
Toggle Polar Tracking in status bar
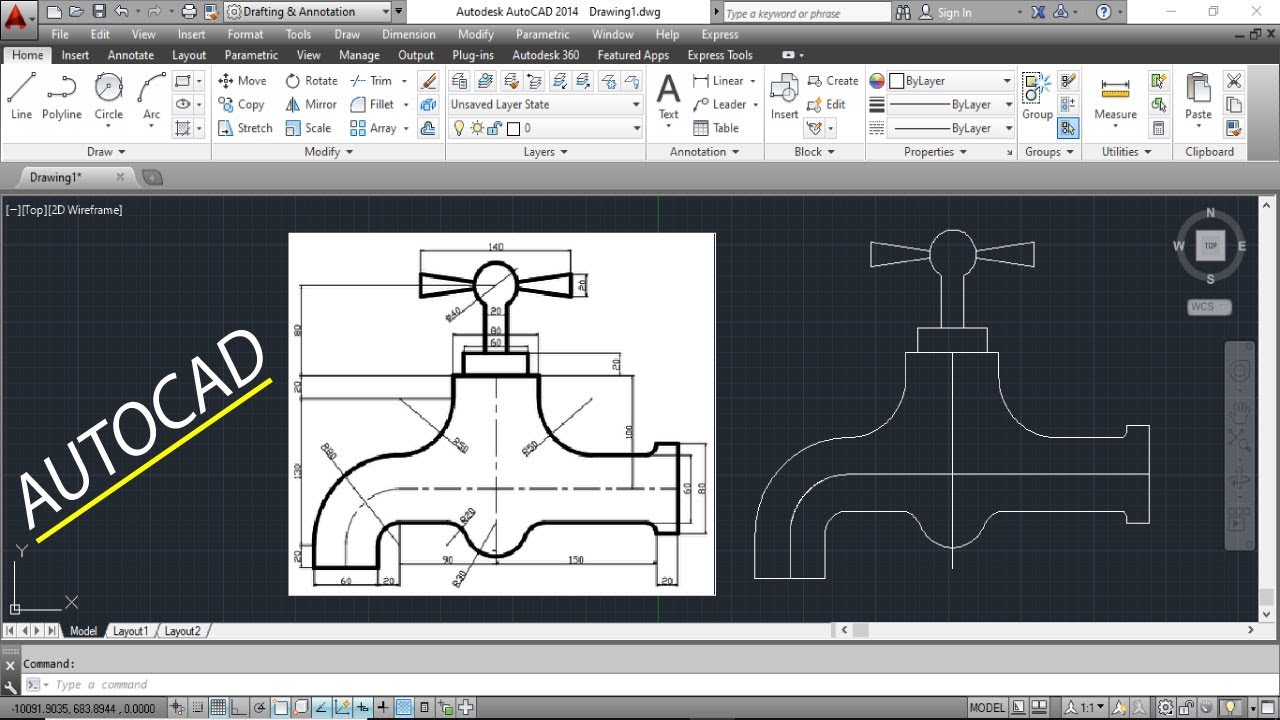tap(260, 707)
